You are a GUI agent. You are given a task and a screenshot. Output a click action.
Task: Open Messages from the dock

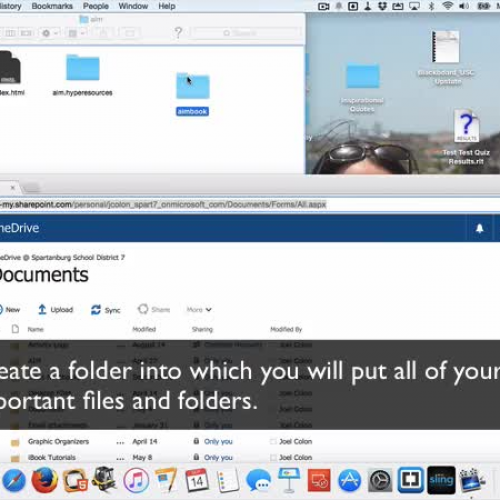click(258, 480)
